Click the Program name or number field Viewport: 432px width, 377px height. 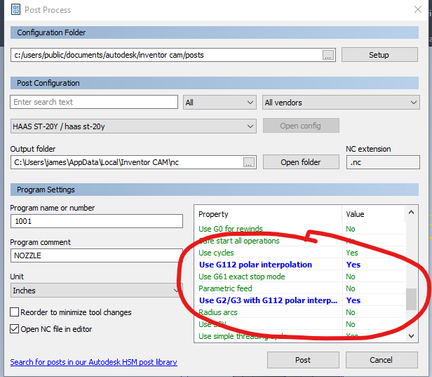(x=97, y=221)
